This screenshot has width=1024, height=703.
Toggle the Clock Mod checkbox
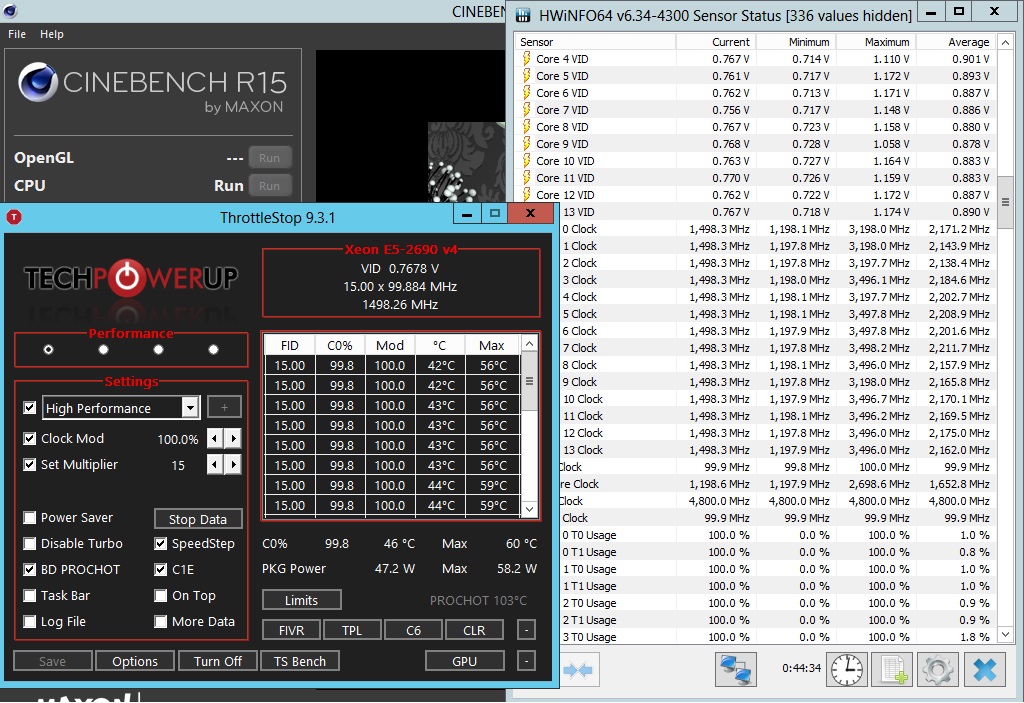(x=29, y=438)
